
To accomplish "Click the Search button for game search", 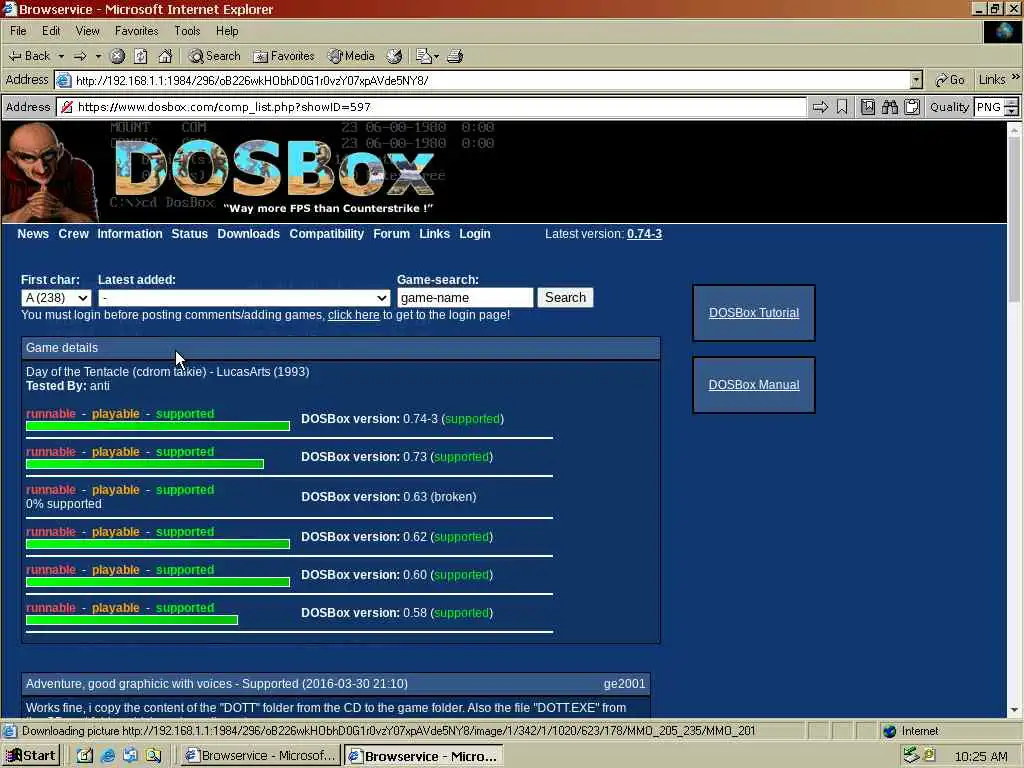I will [x=566, y=298].
